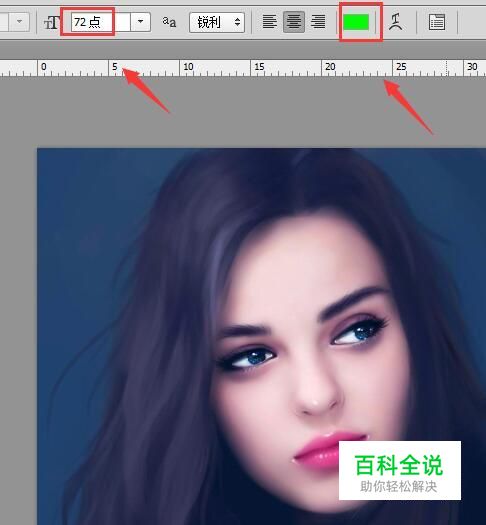Click the horizontal ruler at 10

pyautogui.click(x=188, y=67)
